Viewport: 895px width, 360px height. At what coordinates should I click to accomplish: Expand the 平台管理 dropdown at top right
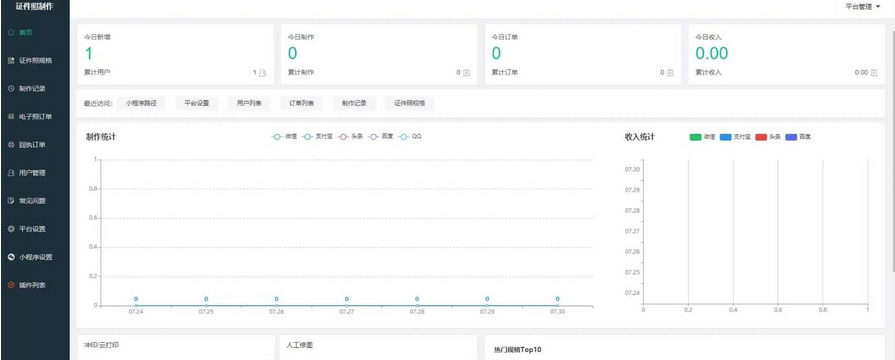click(862, 7)
